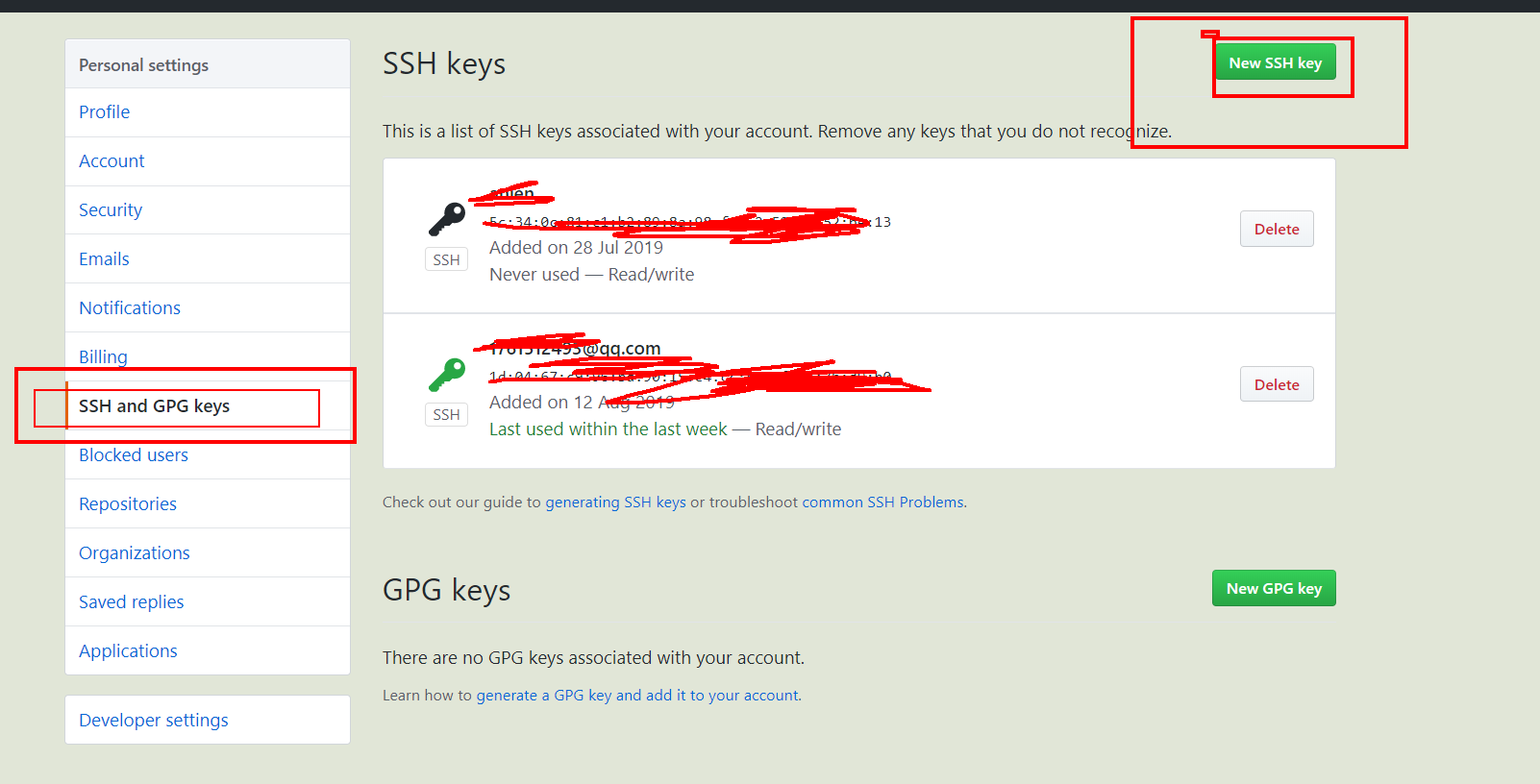Open the generate a GPG key link

tap(637, 696)
